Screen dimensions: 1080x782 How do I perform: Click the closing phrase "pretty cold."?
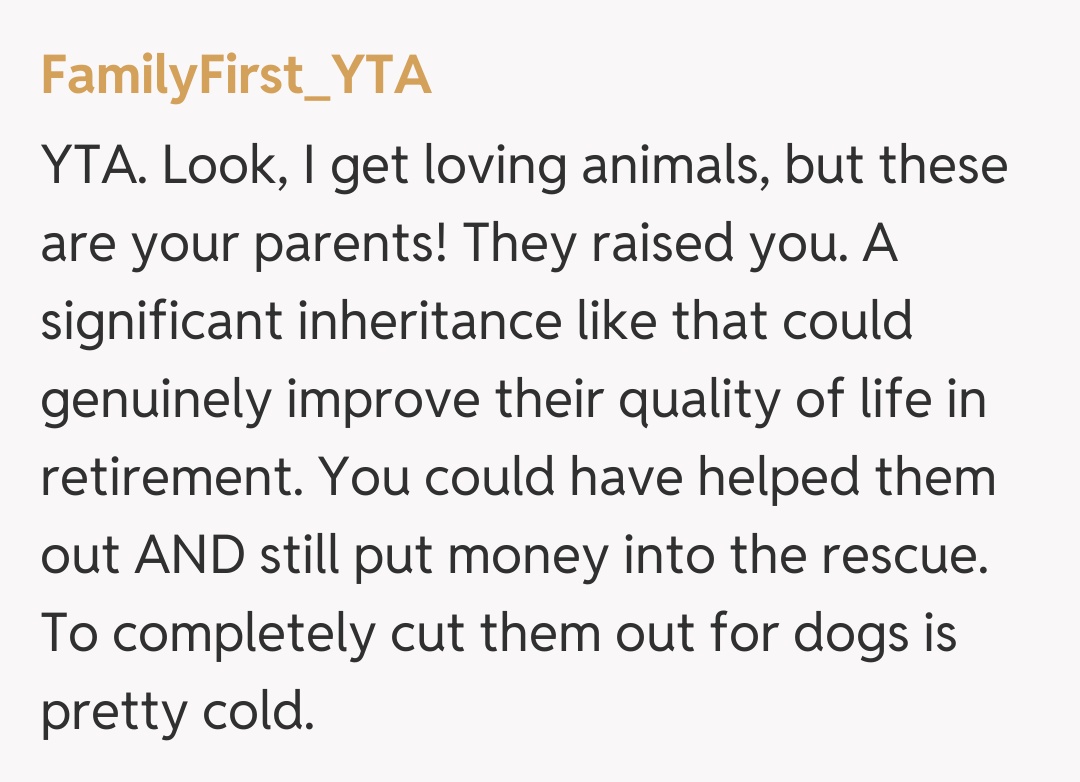click(x=178, y=713)
